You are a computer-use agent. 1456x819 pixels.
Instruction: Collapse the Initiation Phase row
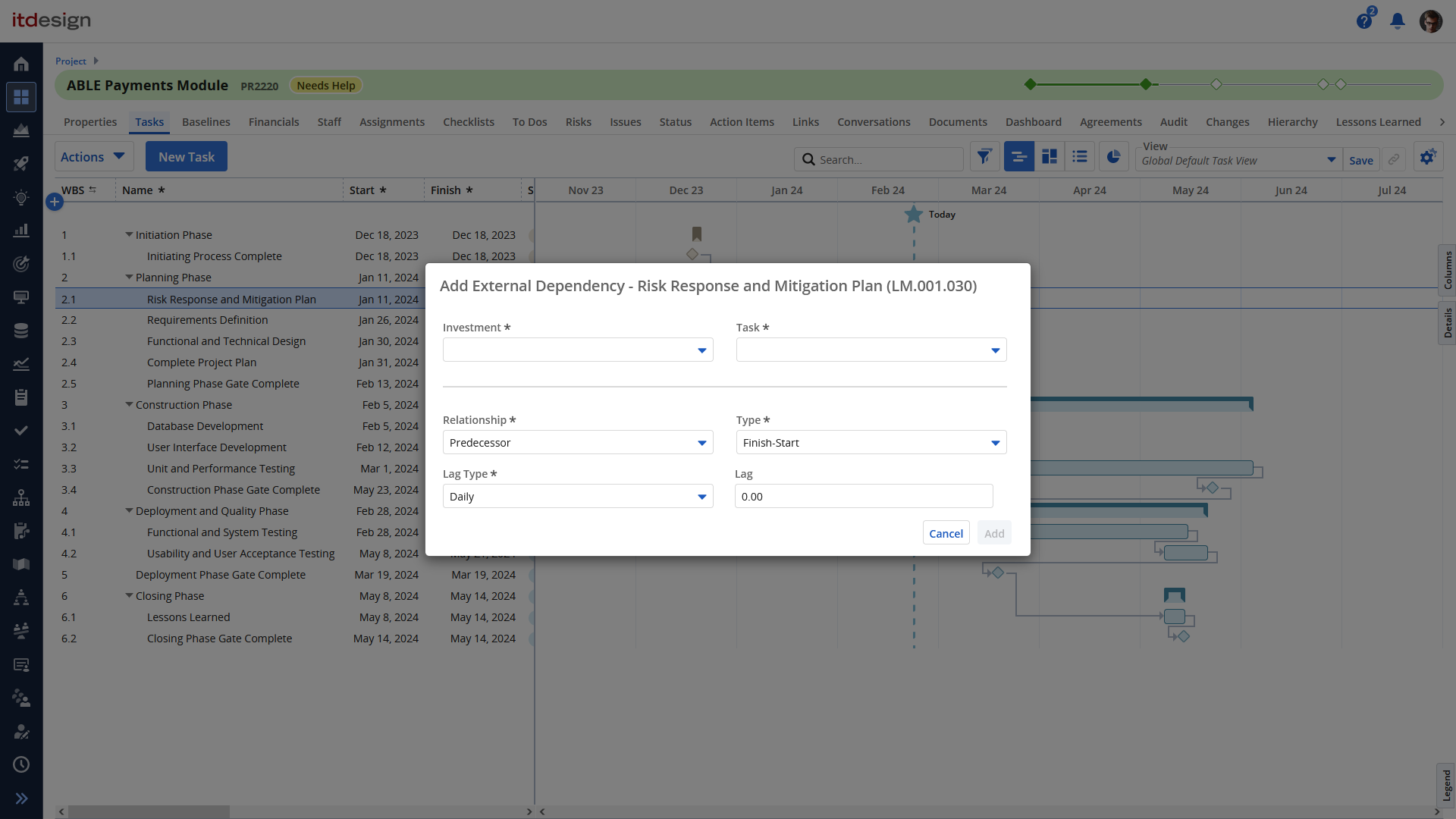point(129,234)
